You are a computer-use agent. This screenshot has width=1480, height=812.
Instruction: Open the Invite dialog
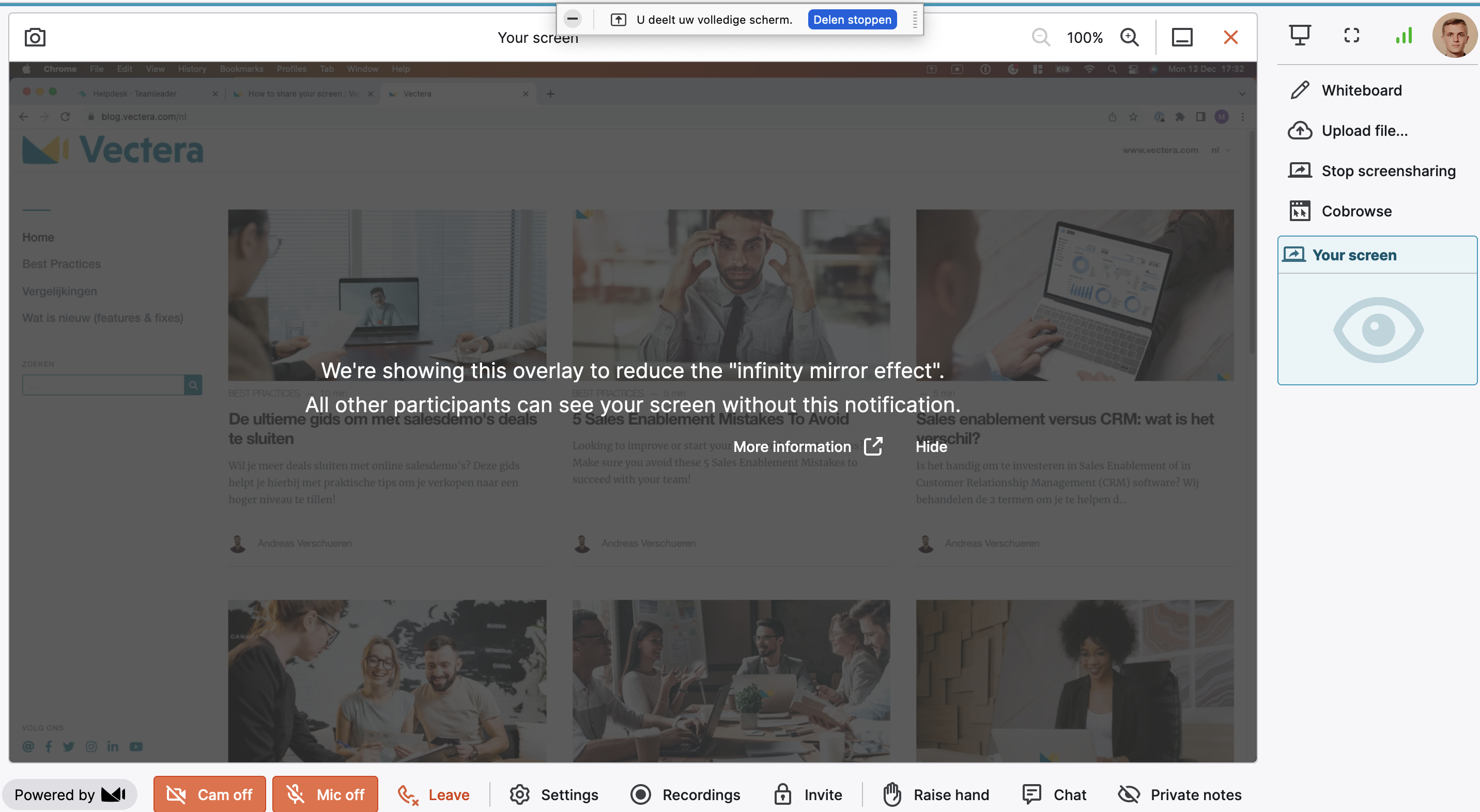(x=808, y=794)
